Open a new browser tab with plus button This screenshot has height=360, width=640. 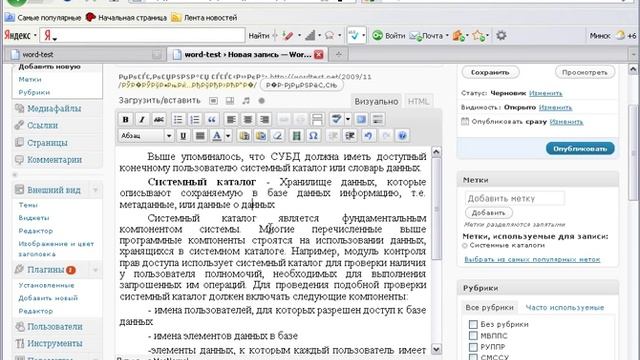[x=338, y=54]
